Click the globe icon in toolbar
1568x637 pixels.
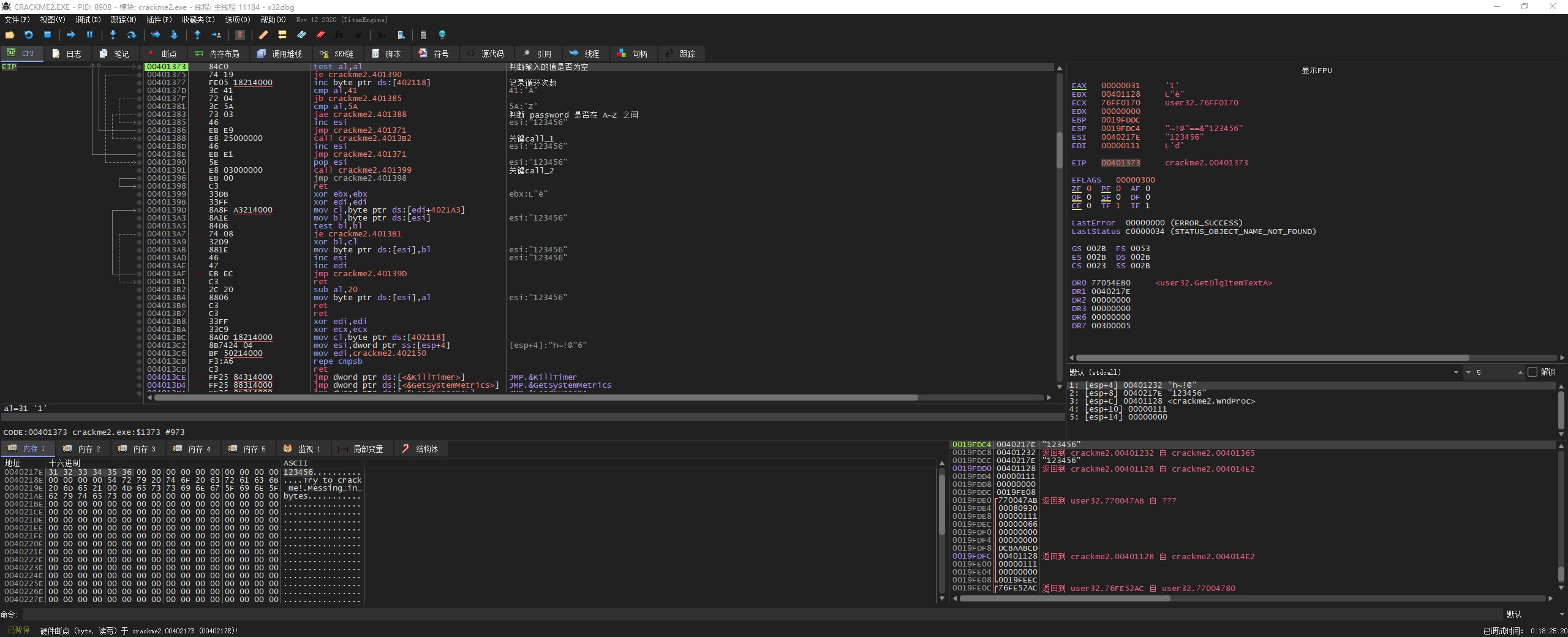tap(442, 35)
